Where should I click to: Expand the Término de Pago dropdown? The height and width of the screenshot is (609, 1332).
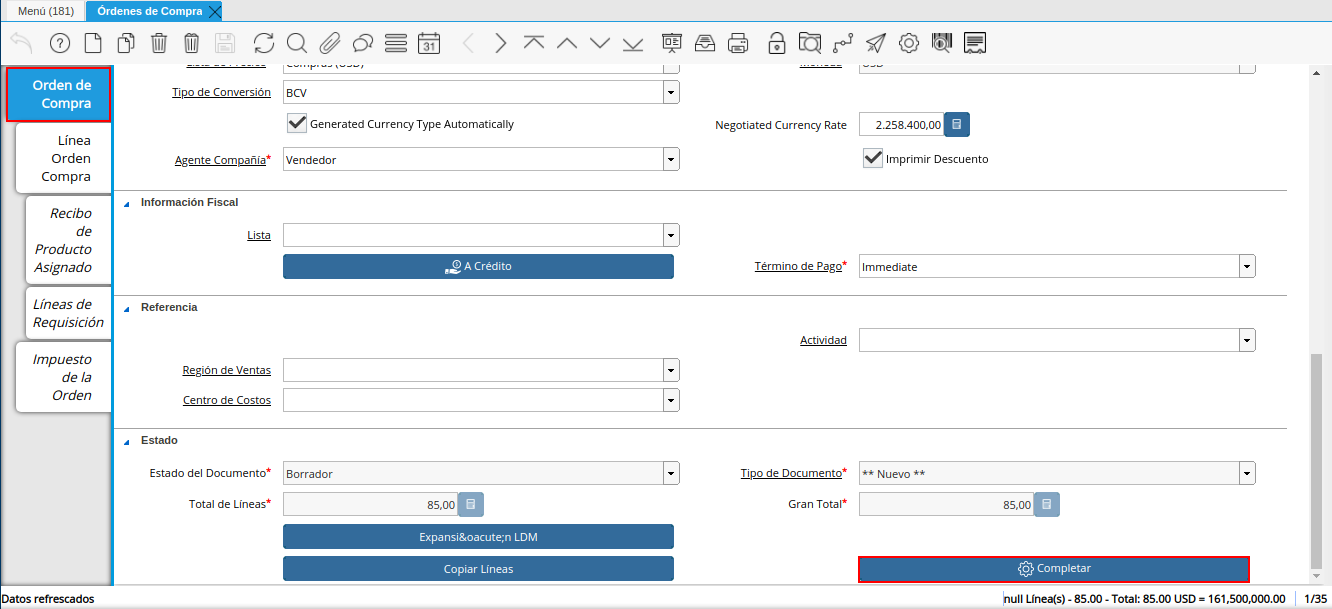pos(1246,267)
